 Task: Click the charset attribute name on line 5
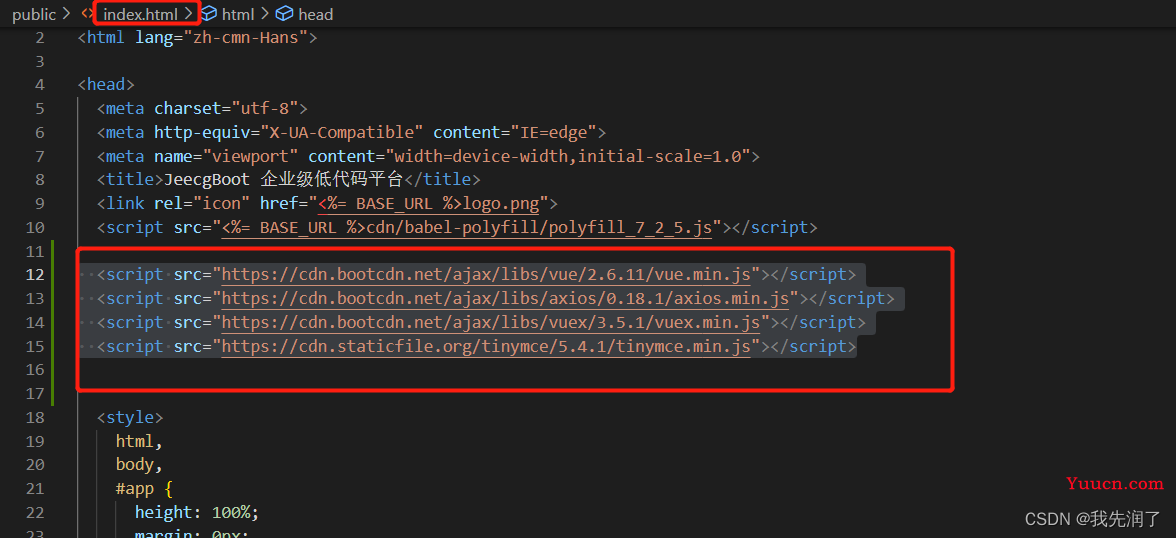[x=188, y=109]
